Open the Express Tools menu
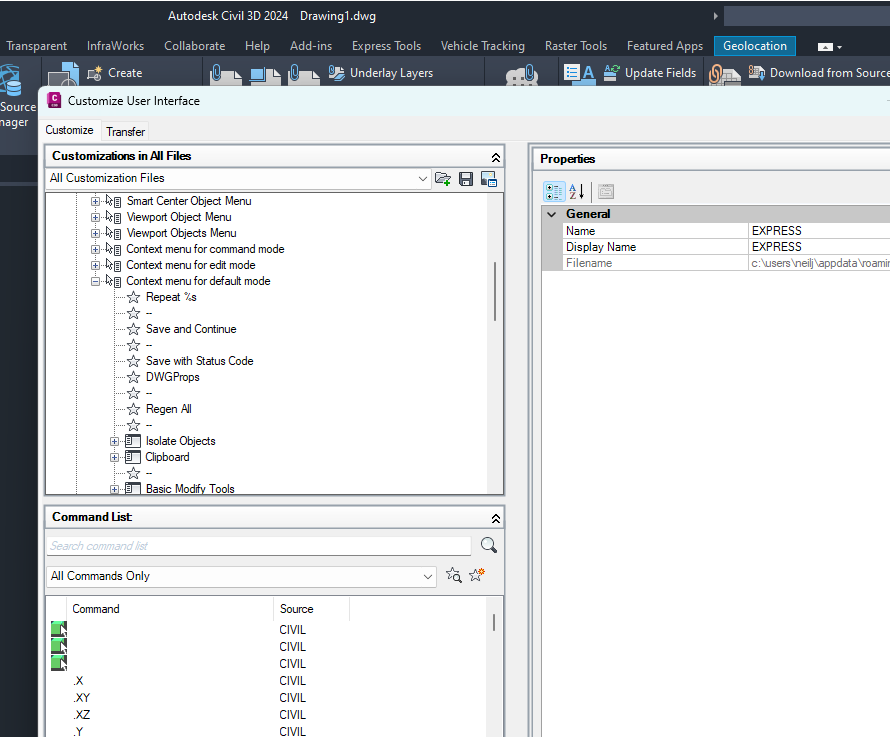This screenshot has width=890, height=737. tap(386, 45)
